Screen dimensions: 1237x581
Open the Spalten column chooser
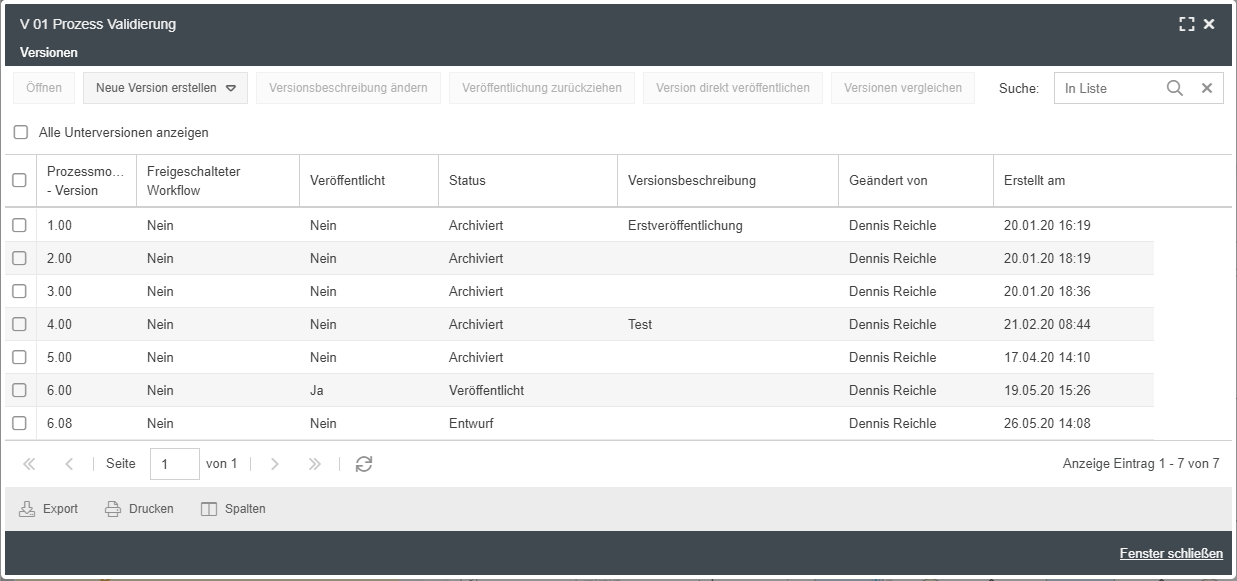point(233,509)
